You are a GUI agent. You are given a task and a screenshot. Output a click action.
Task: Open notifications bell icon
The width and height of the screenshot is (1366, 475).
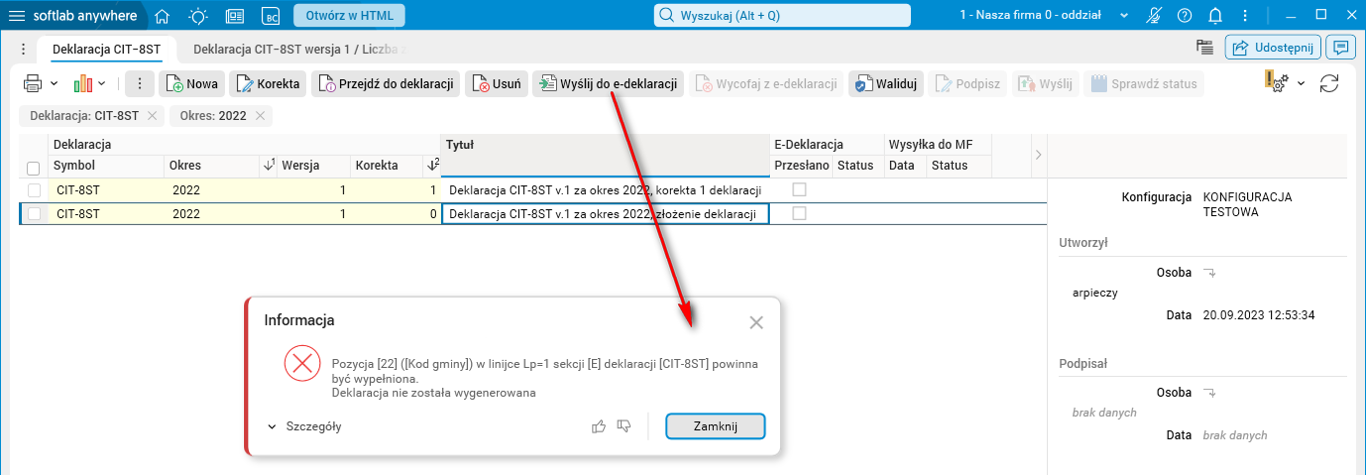click(1215, 15)
